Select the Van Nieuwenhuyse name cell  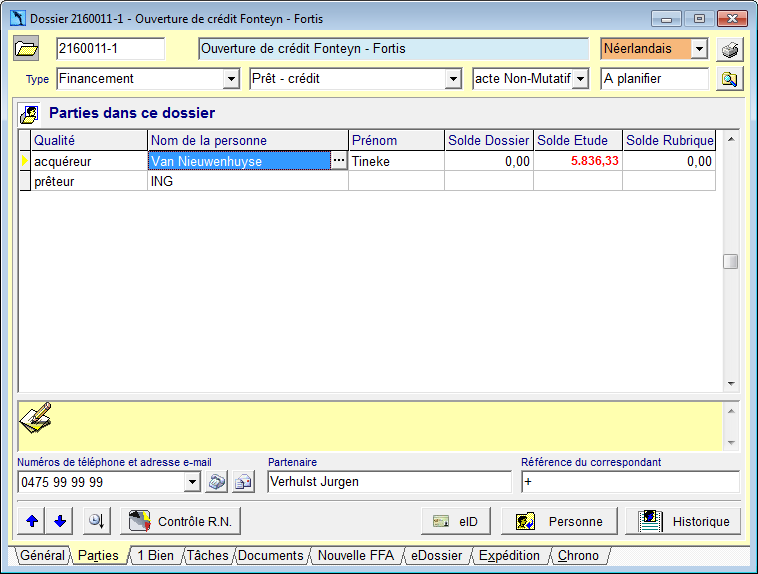coord(239,161)
